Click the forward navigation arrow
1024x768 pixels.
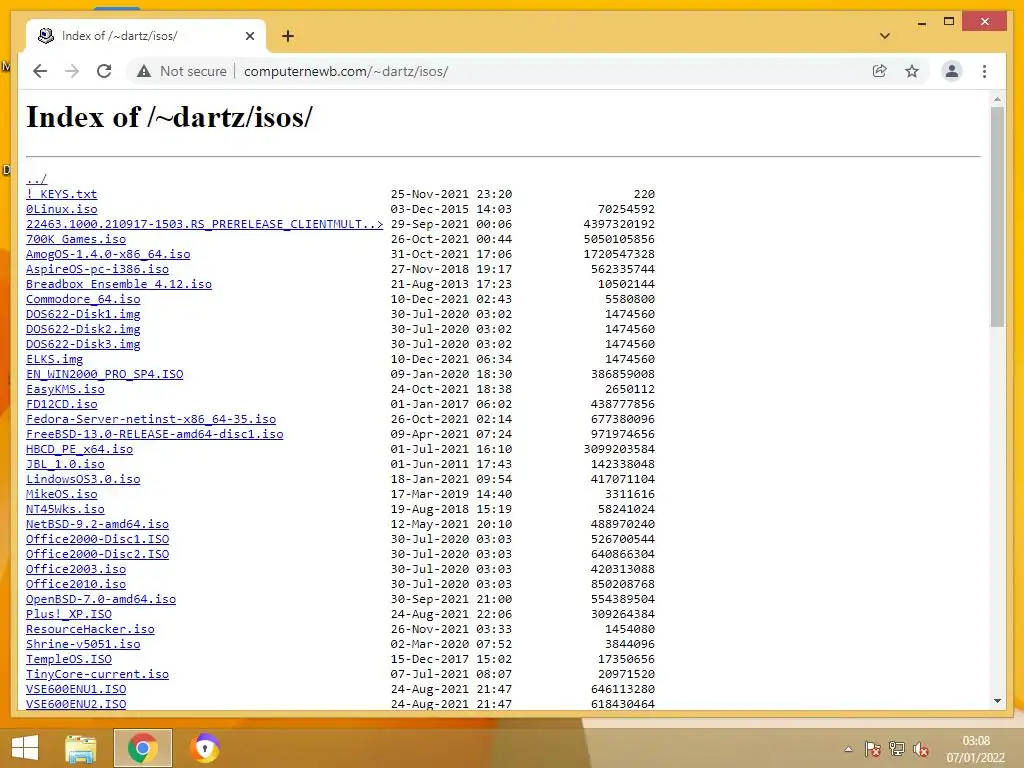(72, 71)
